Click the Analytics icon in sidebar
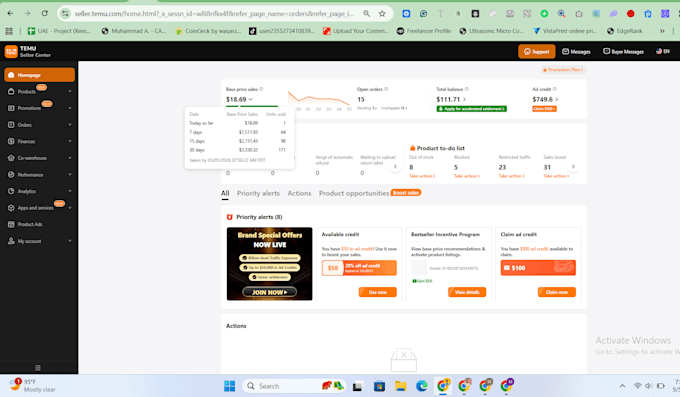 (x=11, y=191)
